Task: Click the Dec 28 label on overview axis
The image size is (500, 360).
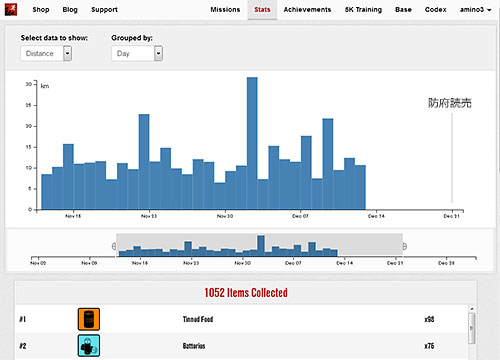Action: [446, 263]
